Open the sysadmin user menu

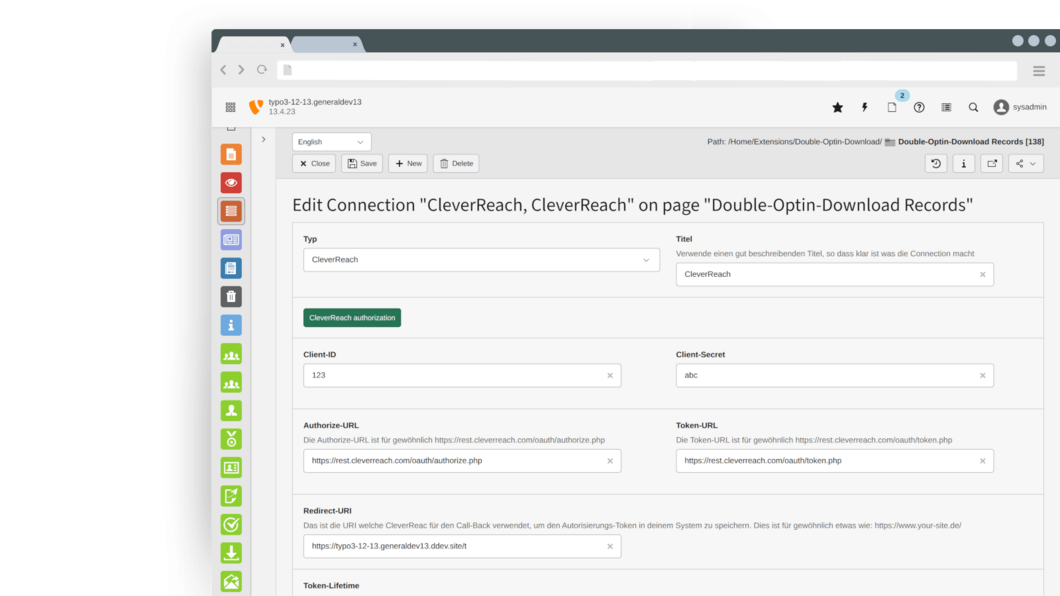coord(1020,107)
